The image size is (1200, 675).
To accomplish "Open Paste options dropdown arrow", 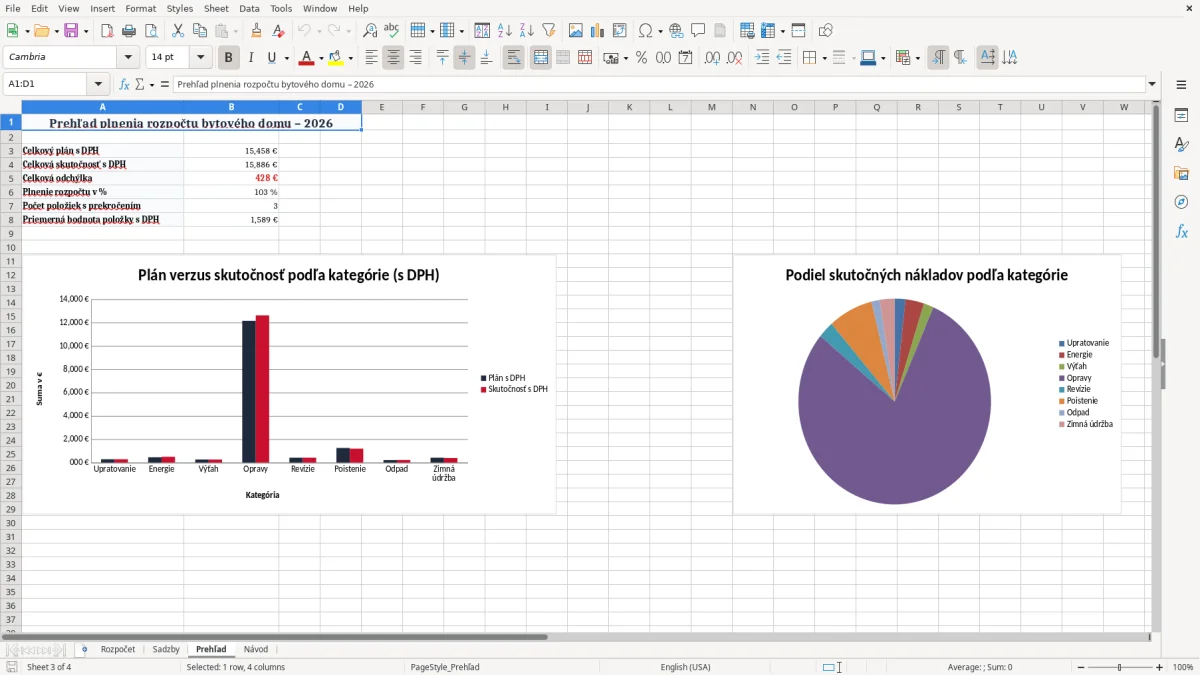I will pyautogui.click(x=234, y=31).
